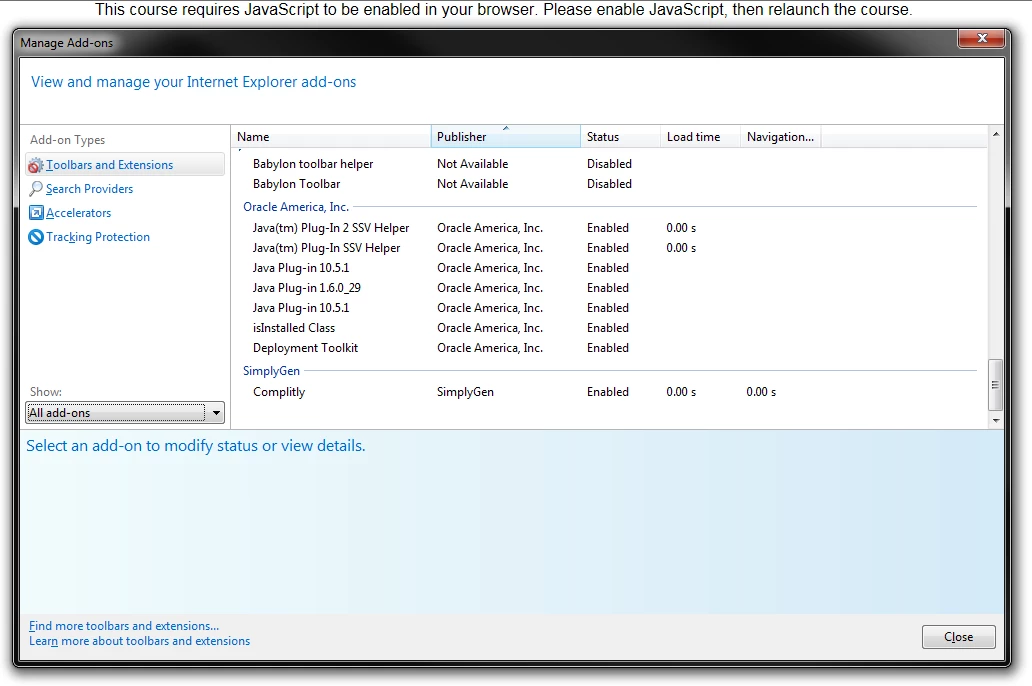Click Enabled status of Deployment Toolkit
This screenshot has width=1032, height=686.
(608, 348)
